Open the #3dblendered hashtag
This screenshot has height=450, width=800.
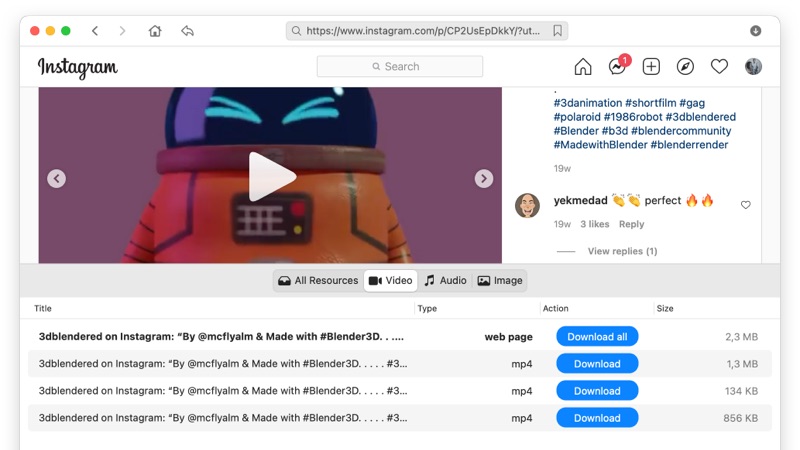coord(701,117)
